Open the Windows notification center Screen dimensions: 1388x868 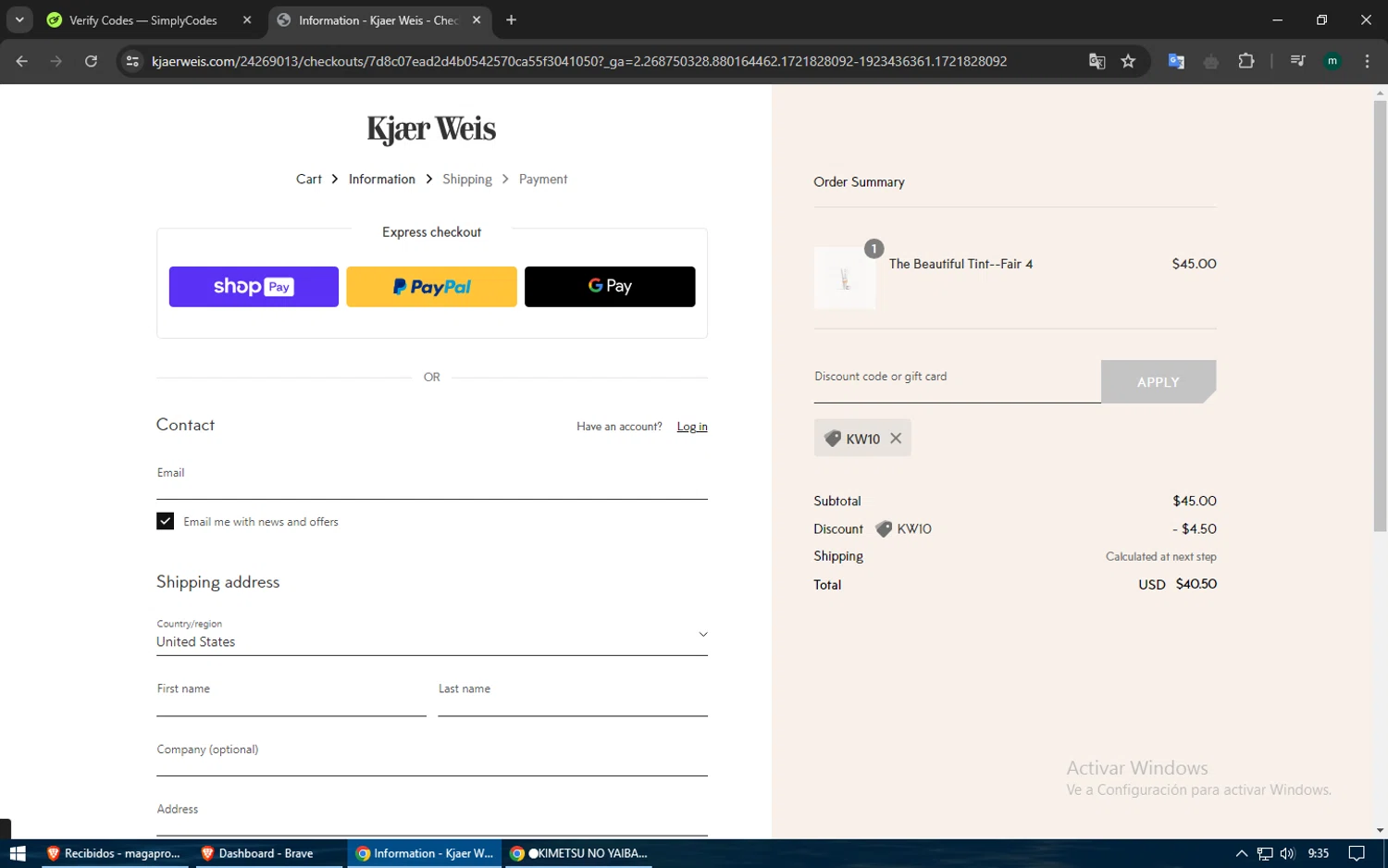(1357, 853)
